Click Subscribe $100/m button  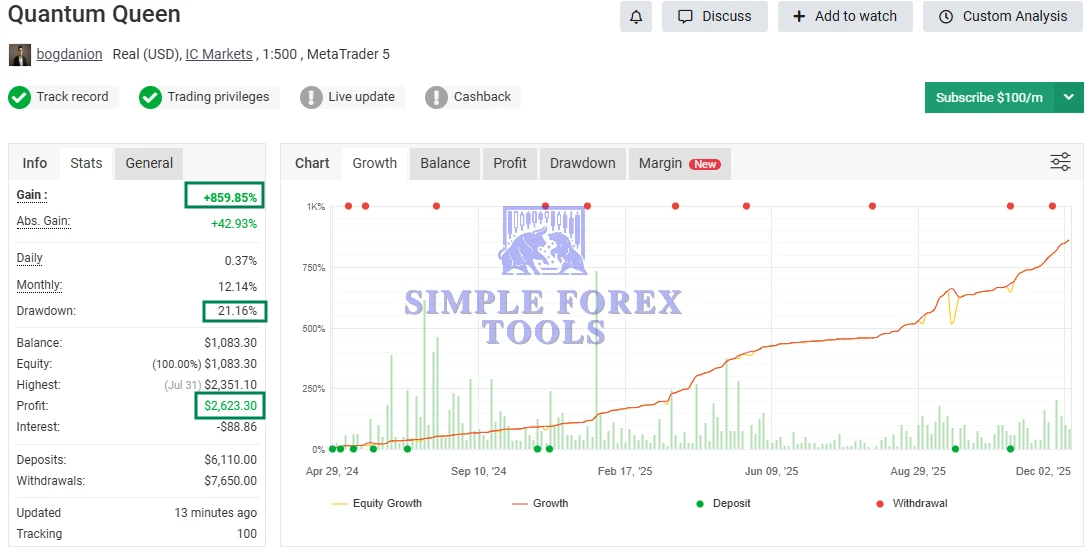(989, 97)
